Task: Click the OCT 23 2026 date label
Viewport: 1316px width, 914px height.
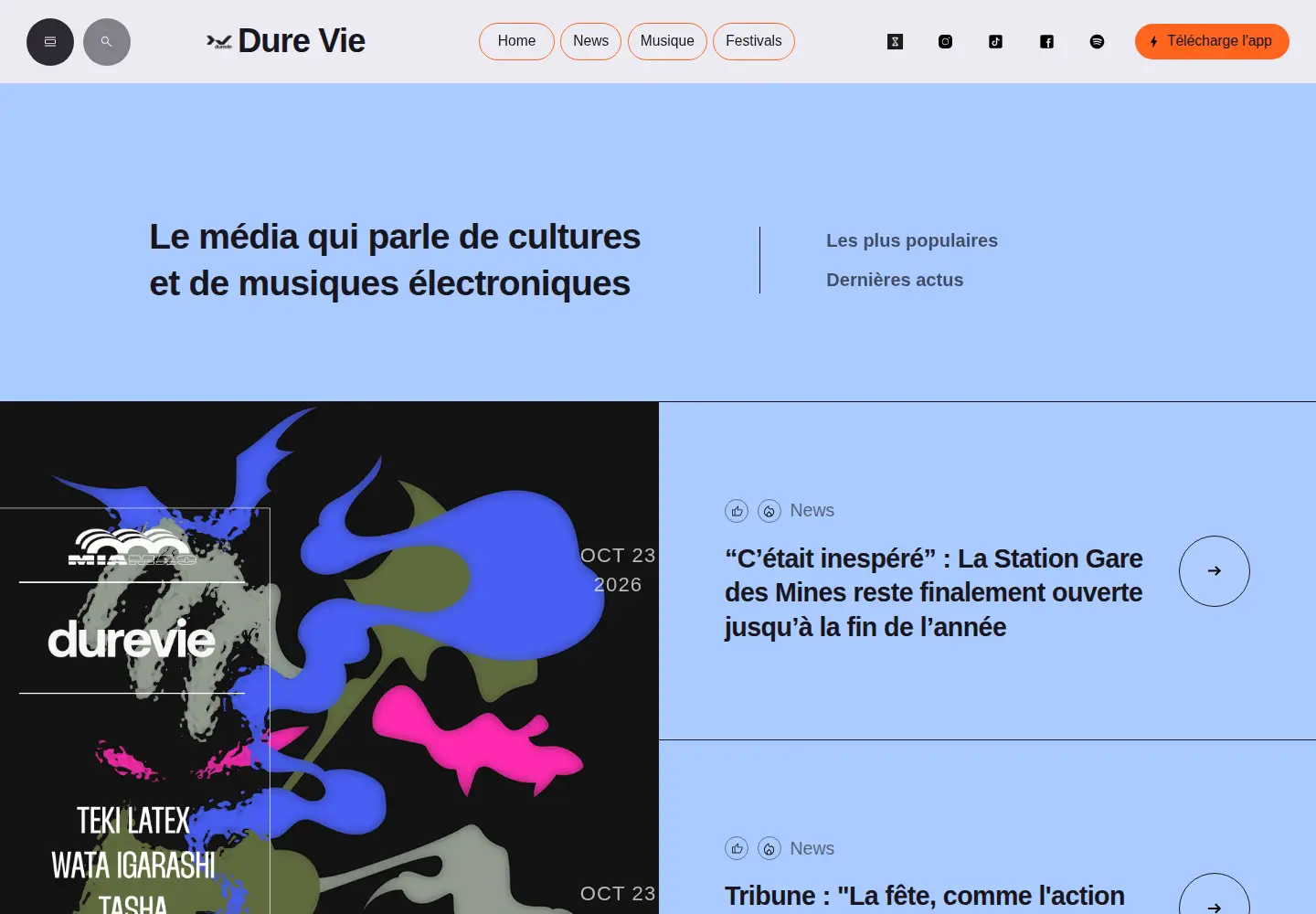Action: (618, 570)
